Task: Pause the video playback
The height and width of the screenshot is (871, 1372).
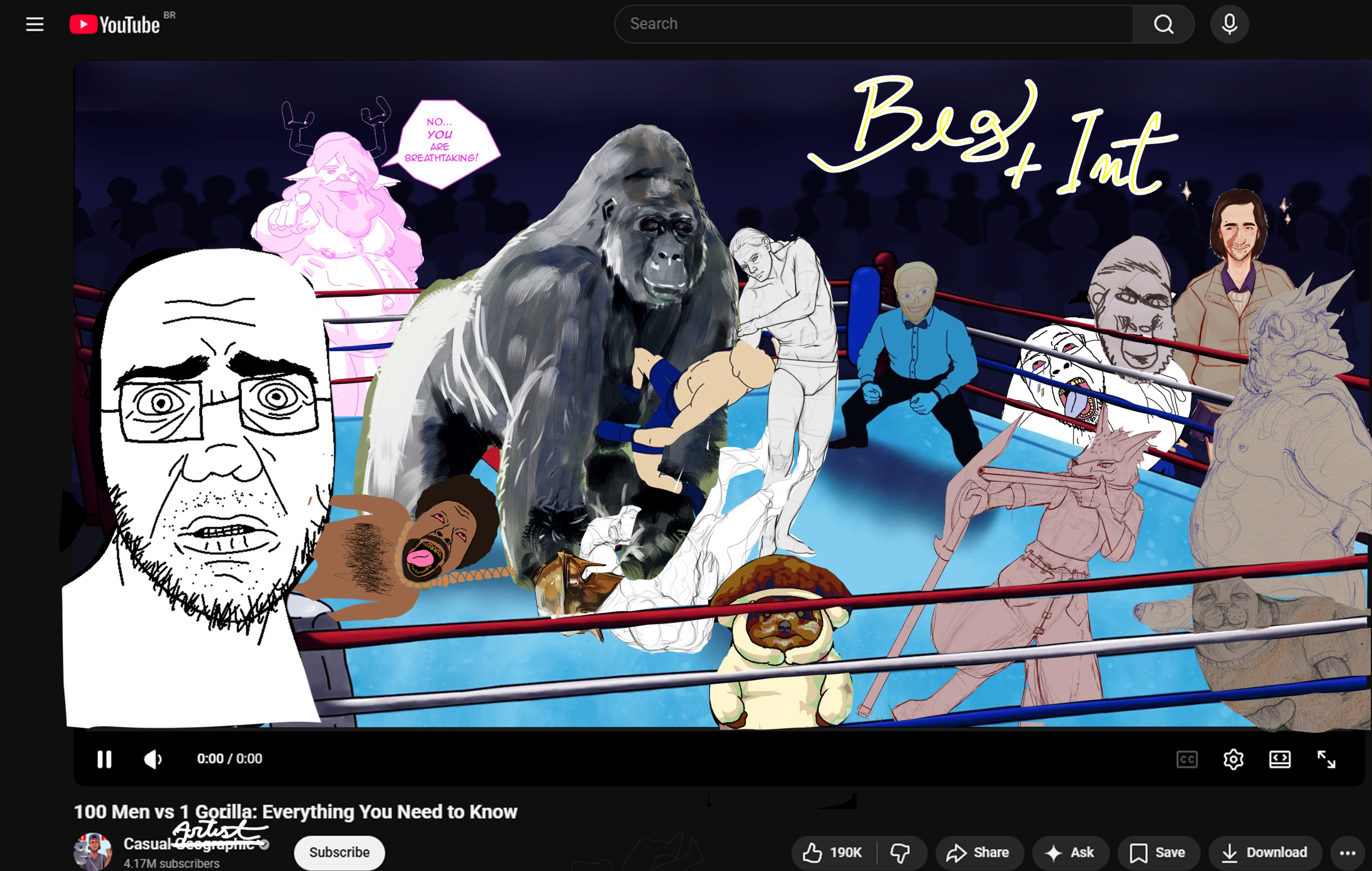Action: [x=104, y=759]
